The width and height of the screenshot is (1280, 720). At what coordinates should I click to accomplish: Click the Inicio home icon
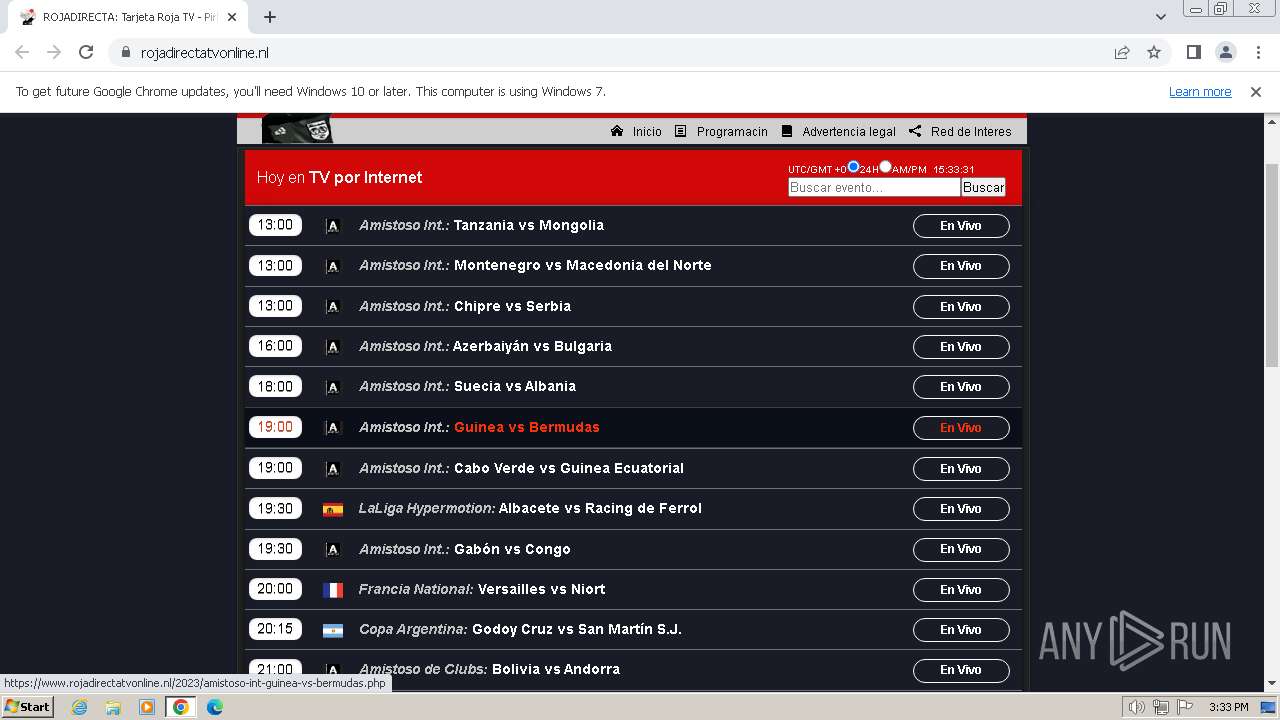617,131
